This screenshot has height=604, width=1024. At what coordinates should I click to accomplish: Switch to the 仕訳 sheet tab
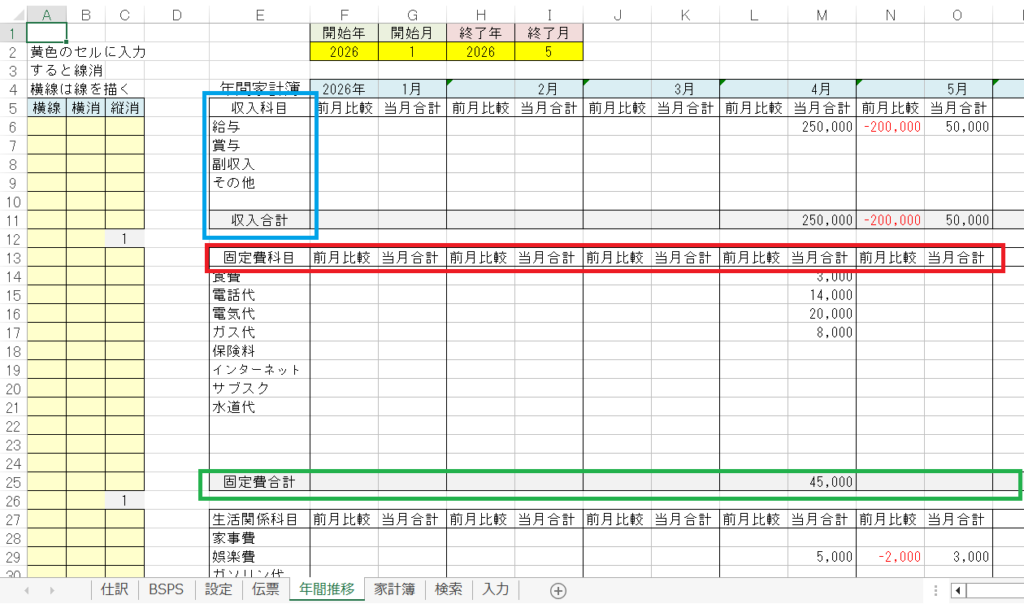[113, 590]
